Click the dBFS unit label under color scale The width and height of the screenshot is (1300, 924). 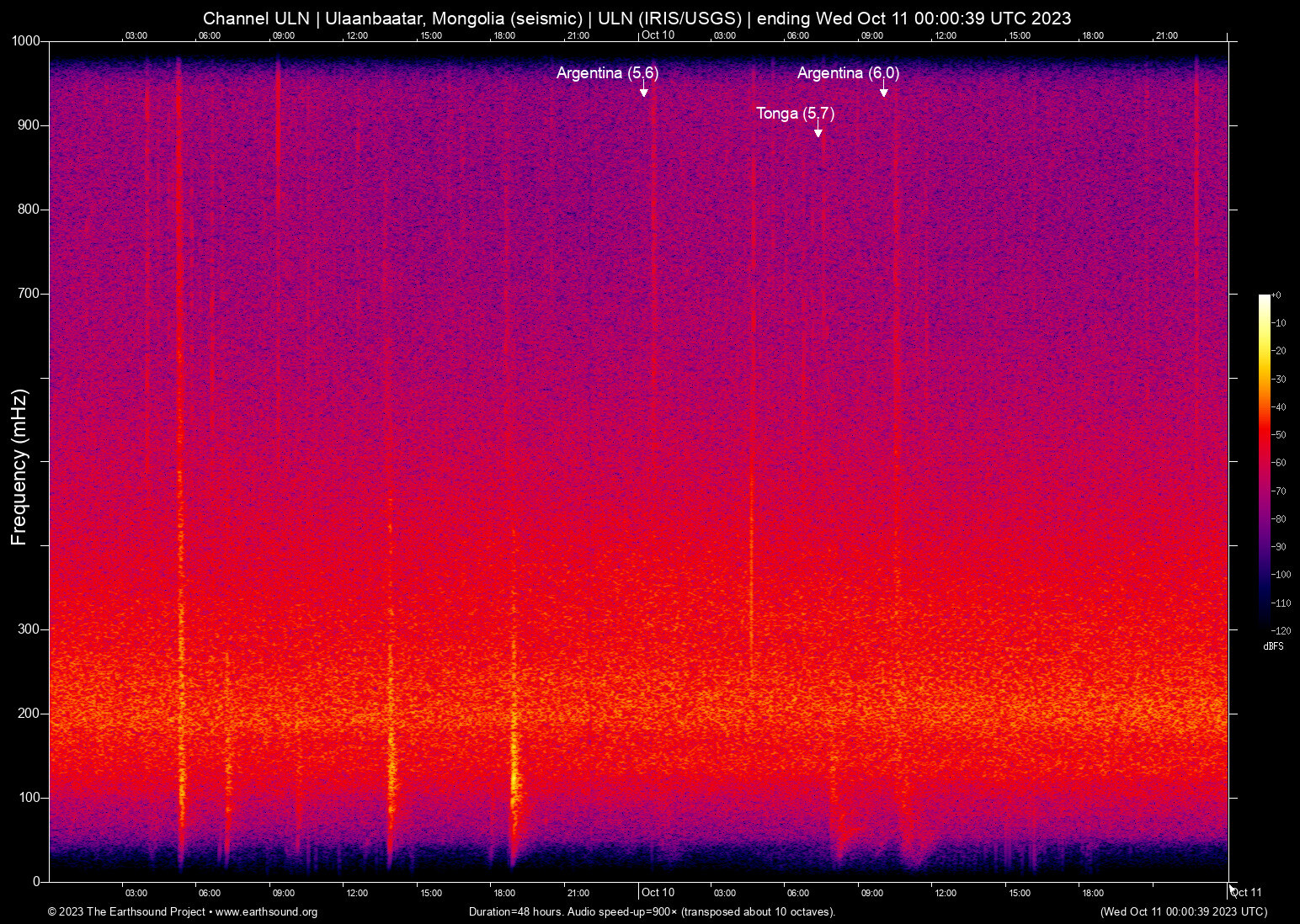1273,646
